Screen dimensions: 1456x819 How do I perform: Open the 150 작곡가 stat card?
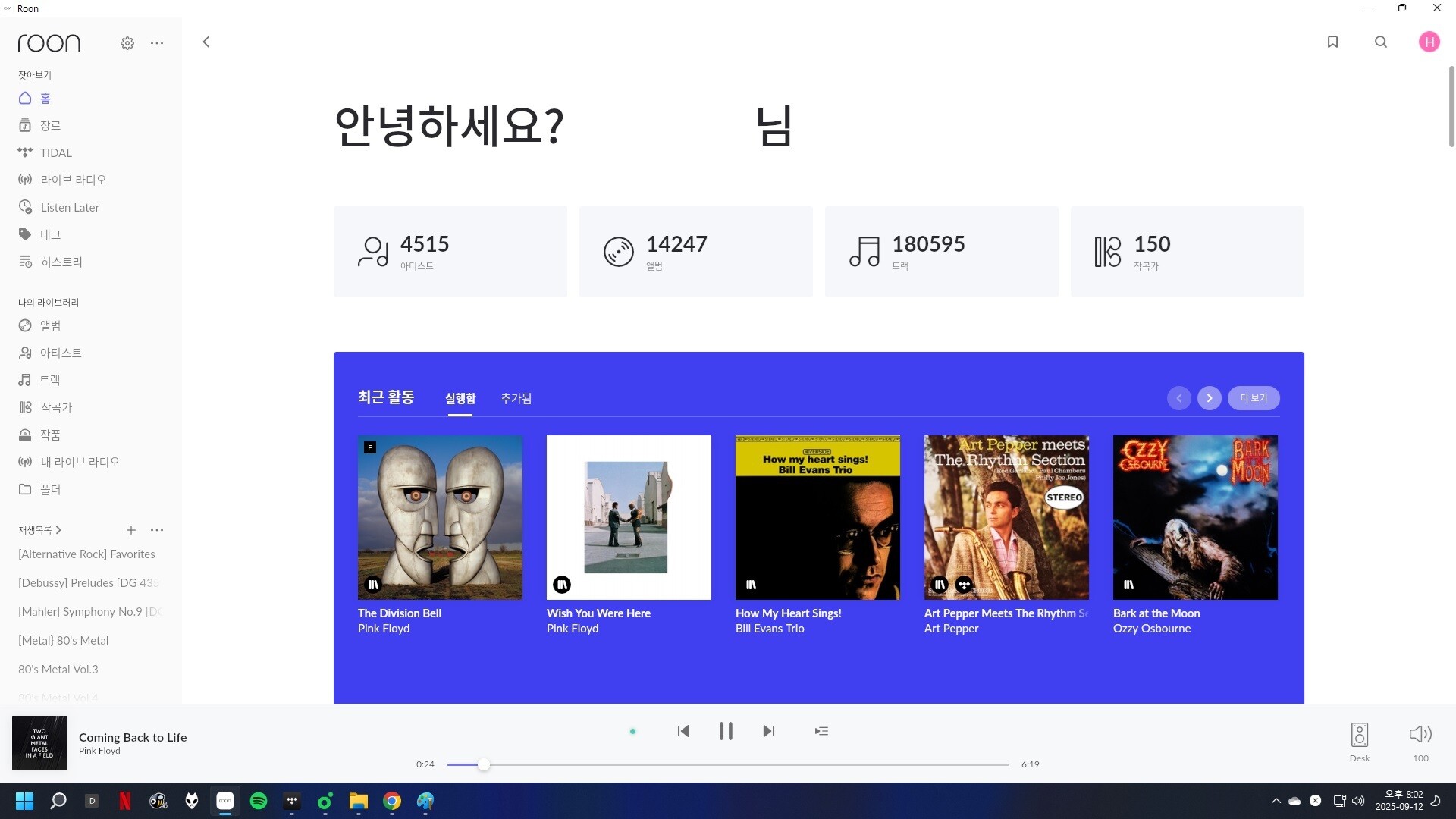coord(1188,252)
